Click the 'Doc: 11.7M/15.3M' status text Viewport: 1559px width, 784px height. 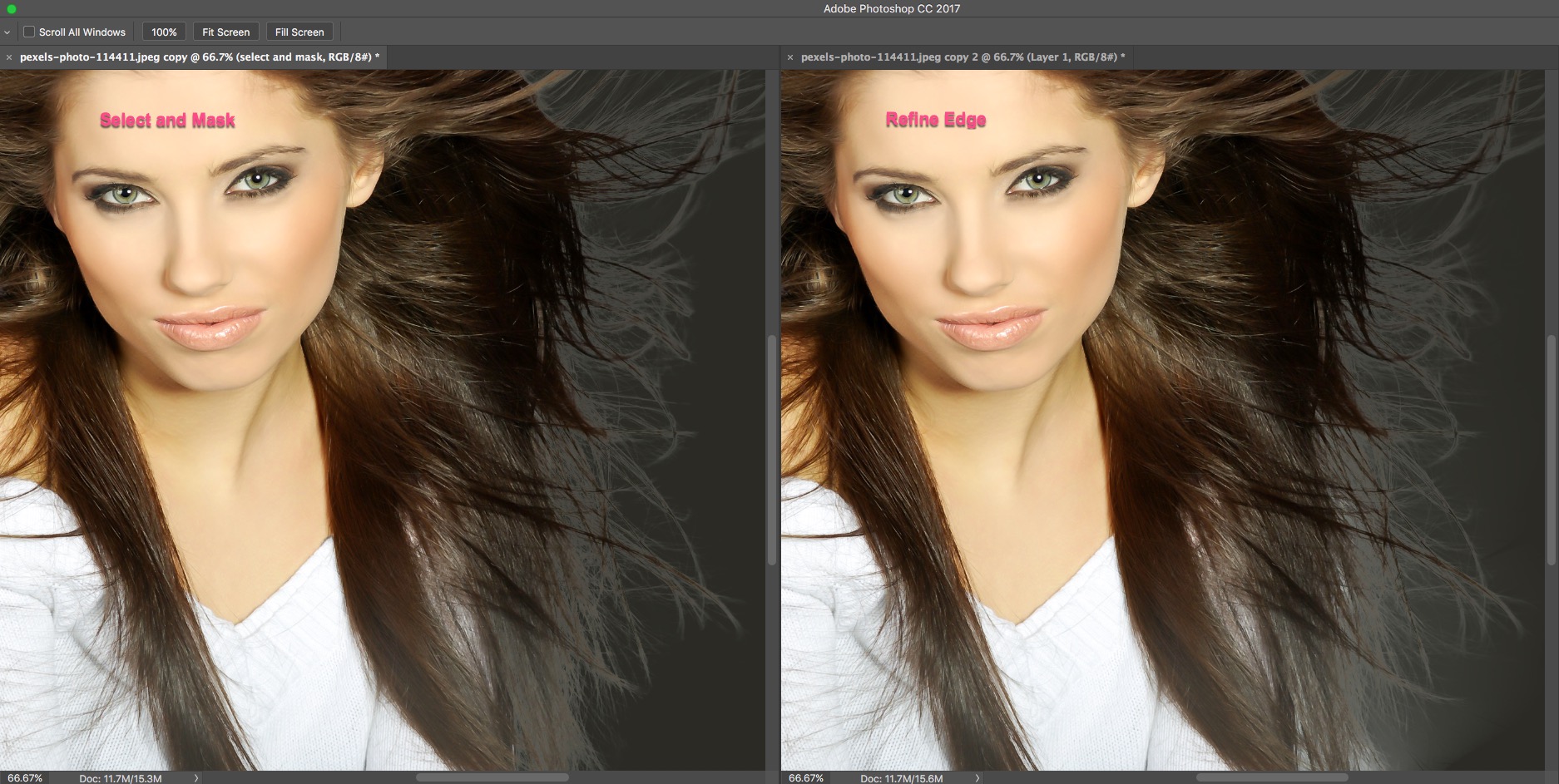coord(121,778)
